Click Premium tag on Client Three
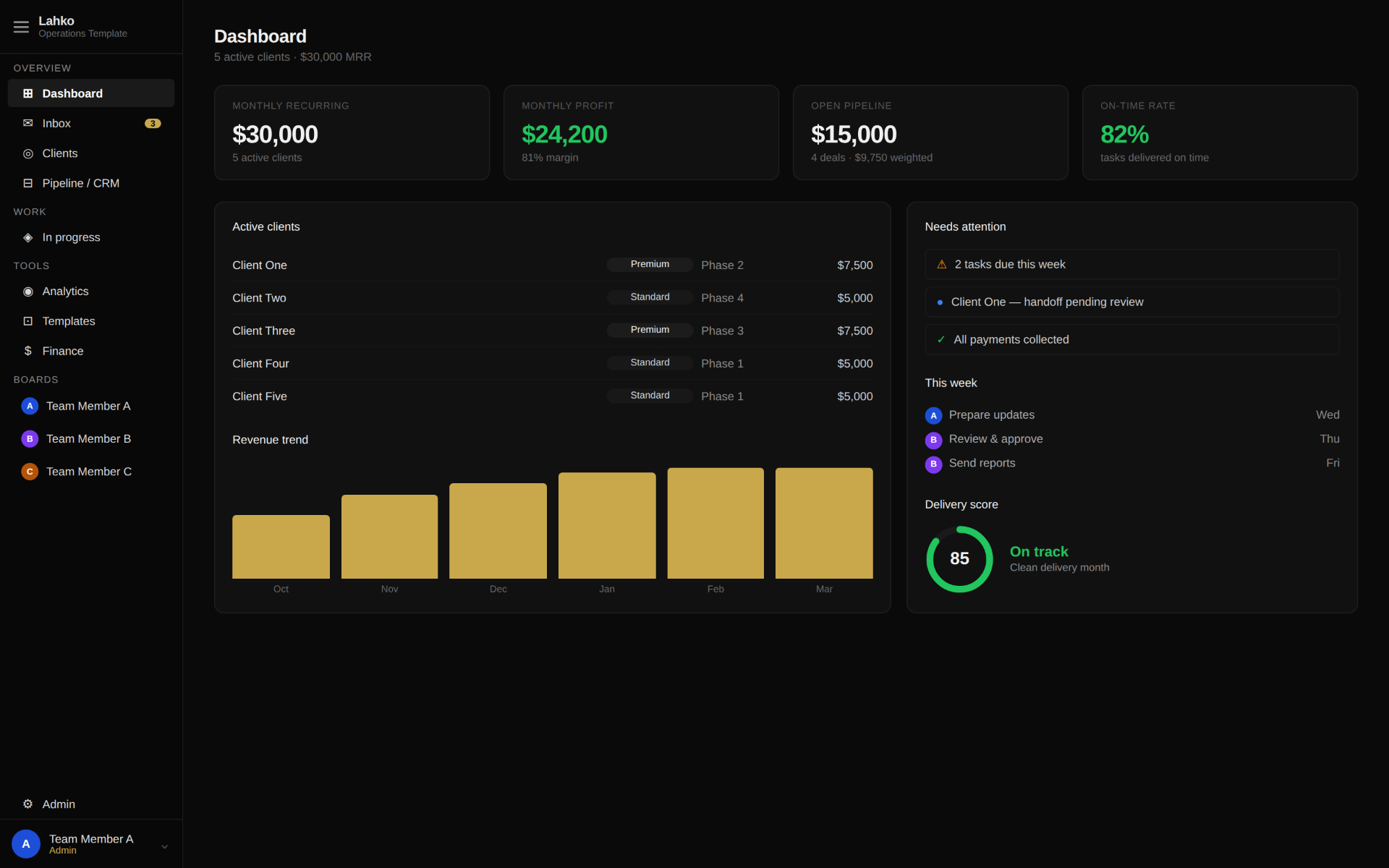The width and height of the screenshot is (1389, 868). (x=650, y=330)
